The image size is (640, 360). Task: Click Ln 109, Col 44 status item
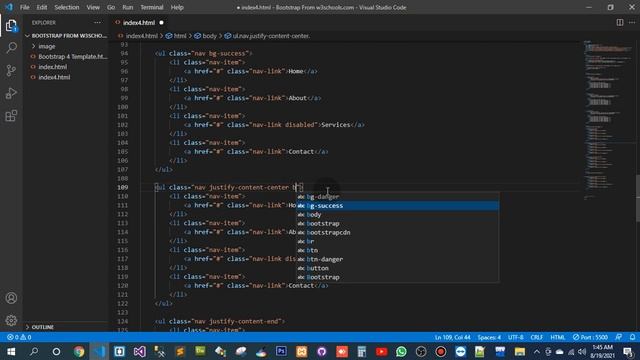(452, 337)
